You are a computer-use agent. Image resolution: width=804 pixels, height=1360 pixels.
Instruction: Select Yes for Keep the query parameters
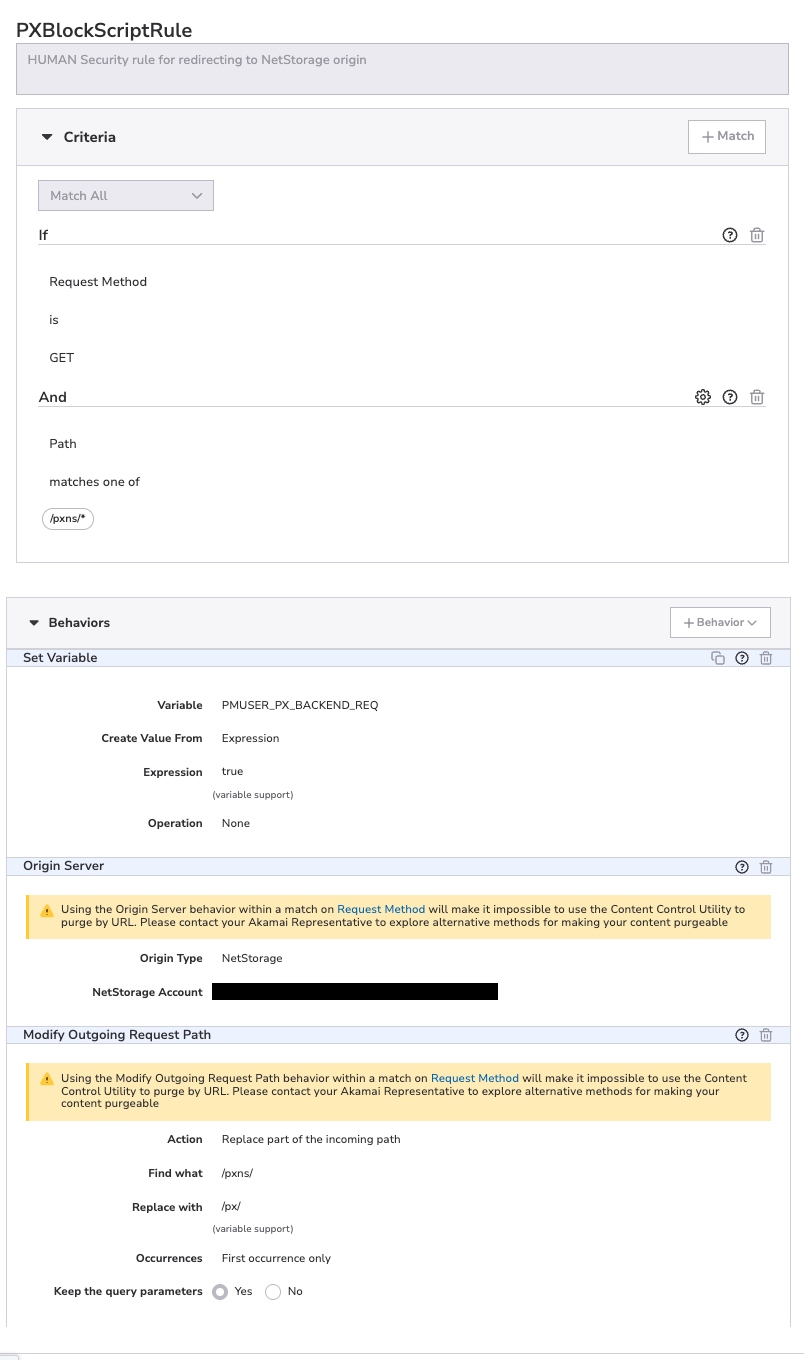[x=220, y=1292]
